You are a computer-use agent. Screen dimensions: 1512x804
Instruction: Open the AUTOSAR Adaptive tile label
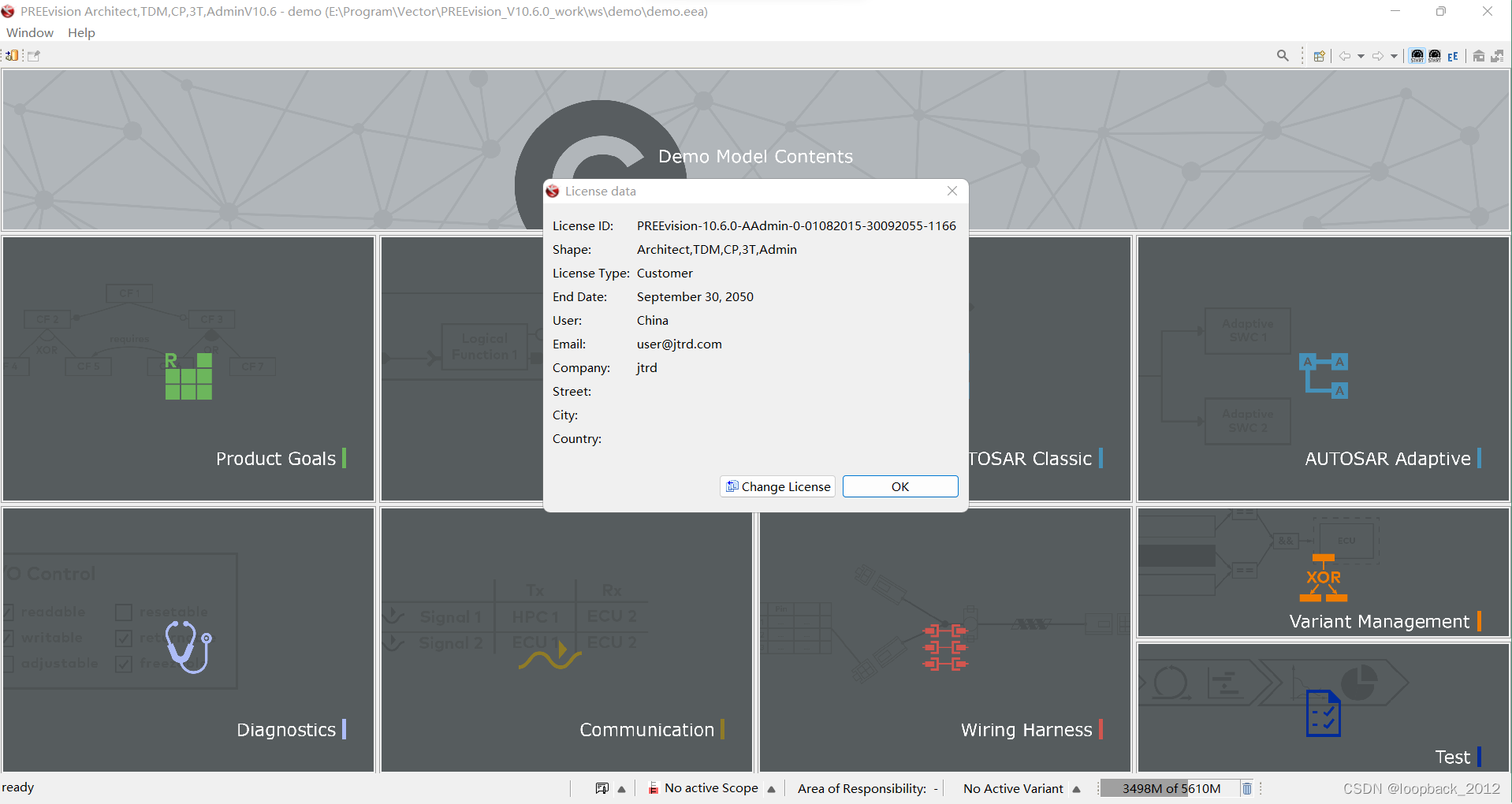(1387, 459)
